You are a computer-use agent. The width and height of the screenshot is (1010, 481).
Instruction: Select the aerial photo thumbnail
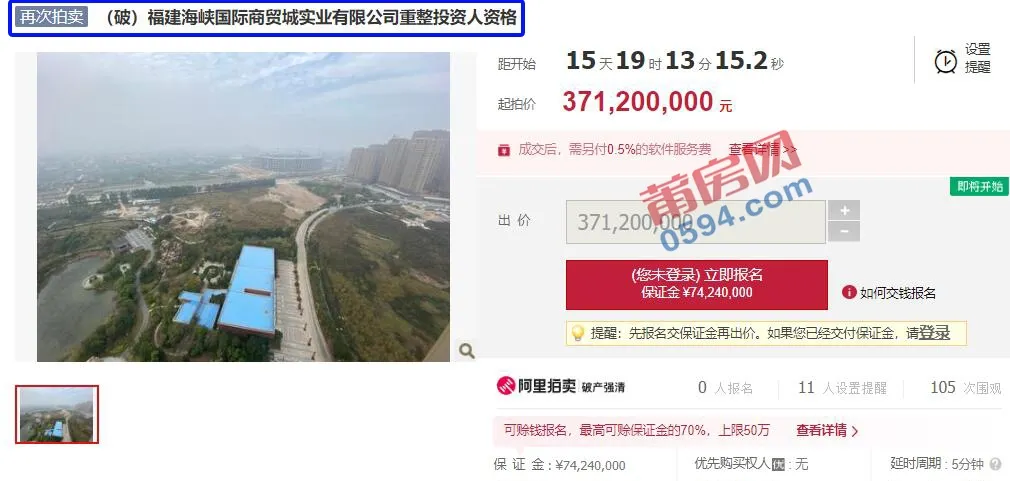[57, 414]
